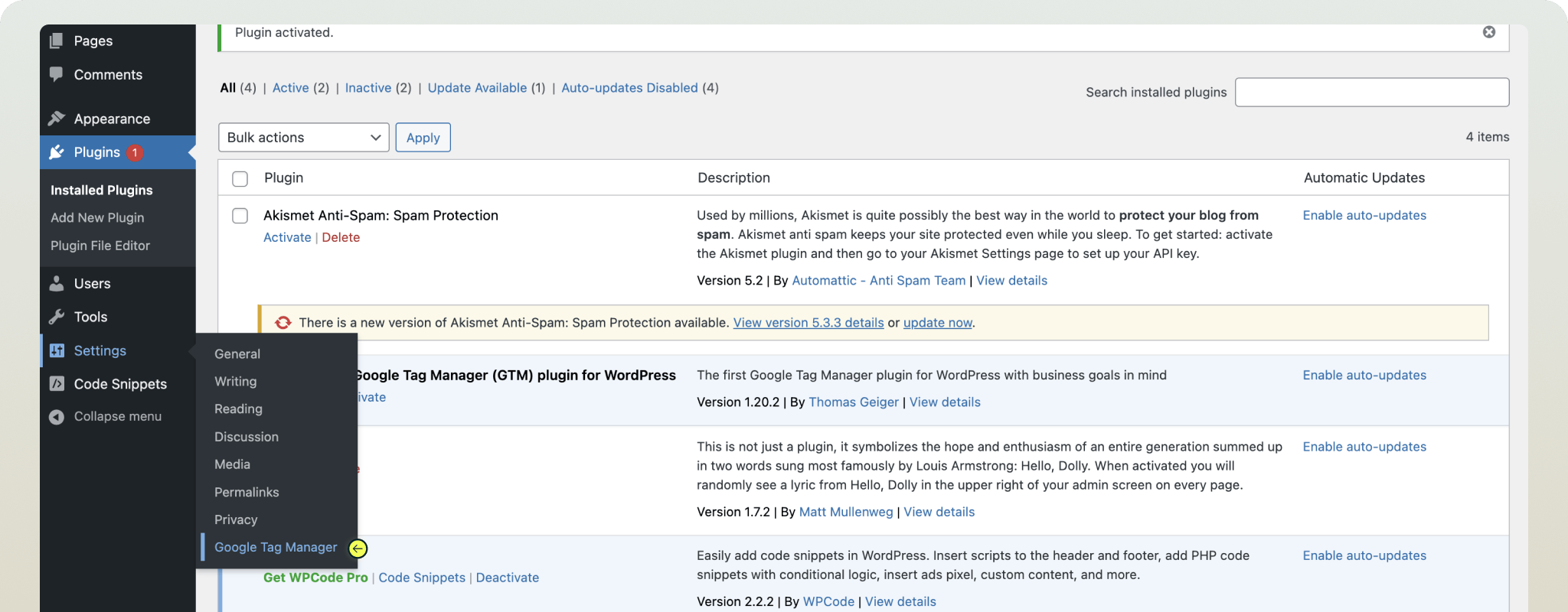Click the Apply button
The width and height of the screenshot is (1568, 612).
(x=423, y=138)
